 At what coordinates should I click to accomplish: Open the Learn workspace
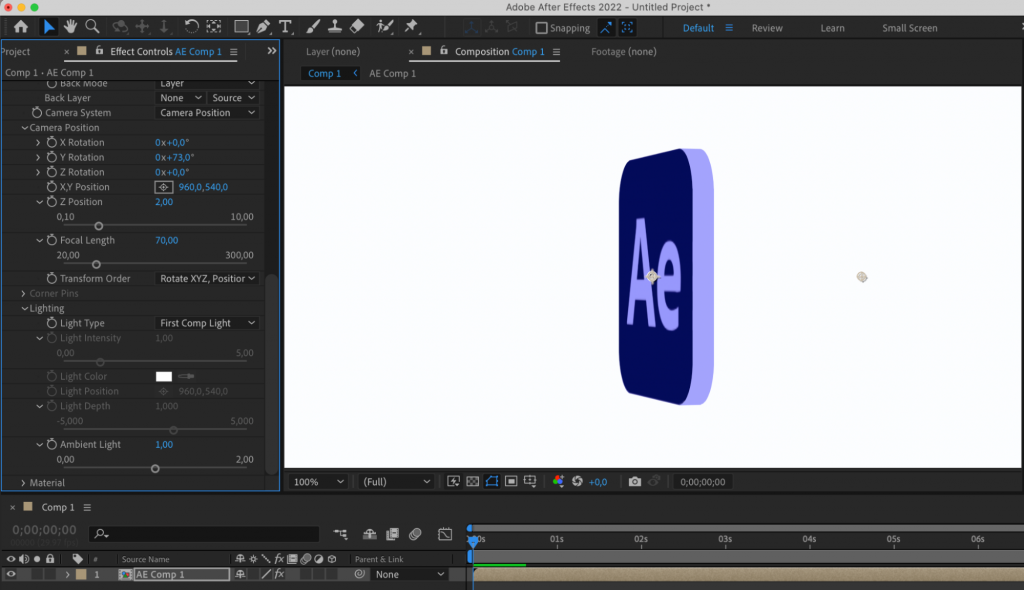832,28
